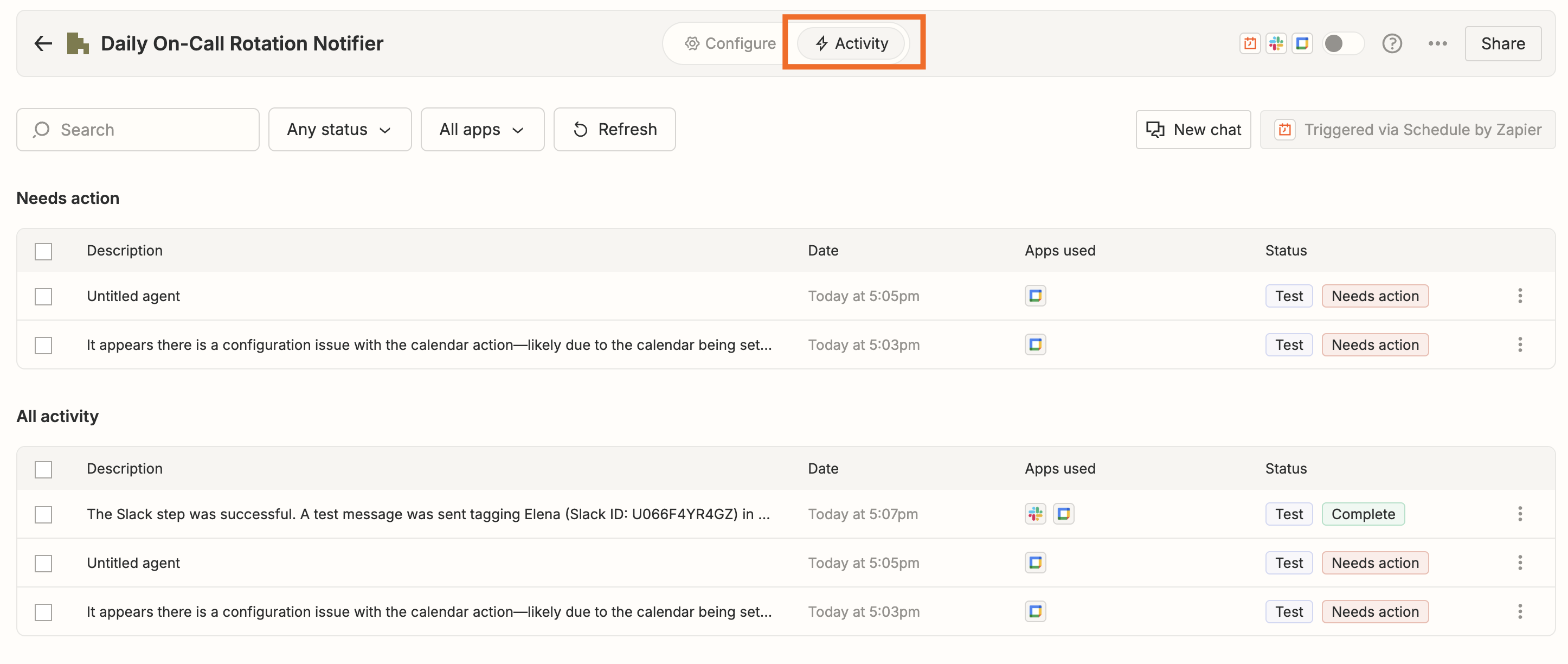Open the Slack step was successful description
This screenshot has height=664, width=1568.
point(428,514)
